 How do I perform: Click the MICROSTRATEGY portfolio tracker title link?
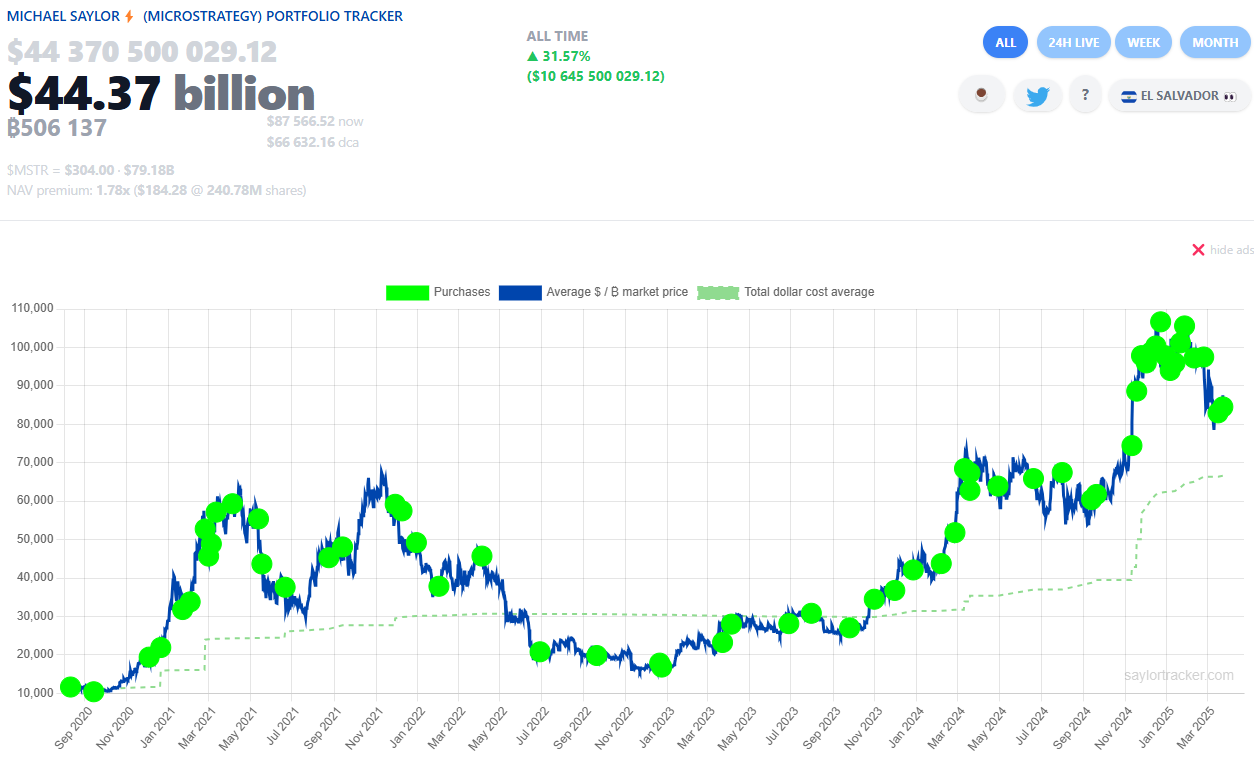[275, 15]
